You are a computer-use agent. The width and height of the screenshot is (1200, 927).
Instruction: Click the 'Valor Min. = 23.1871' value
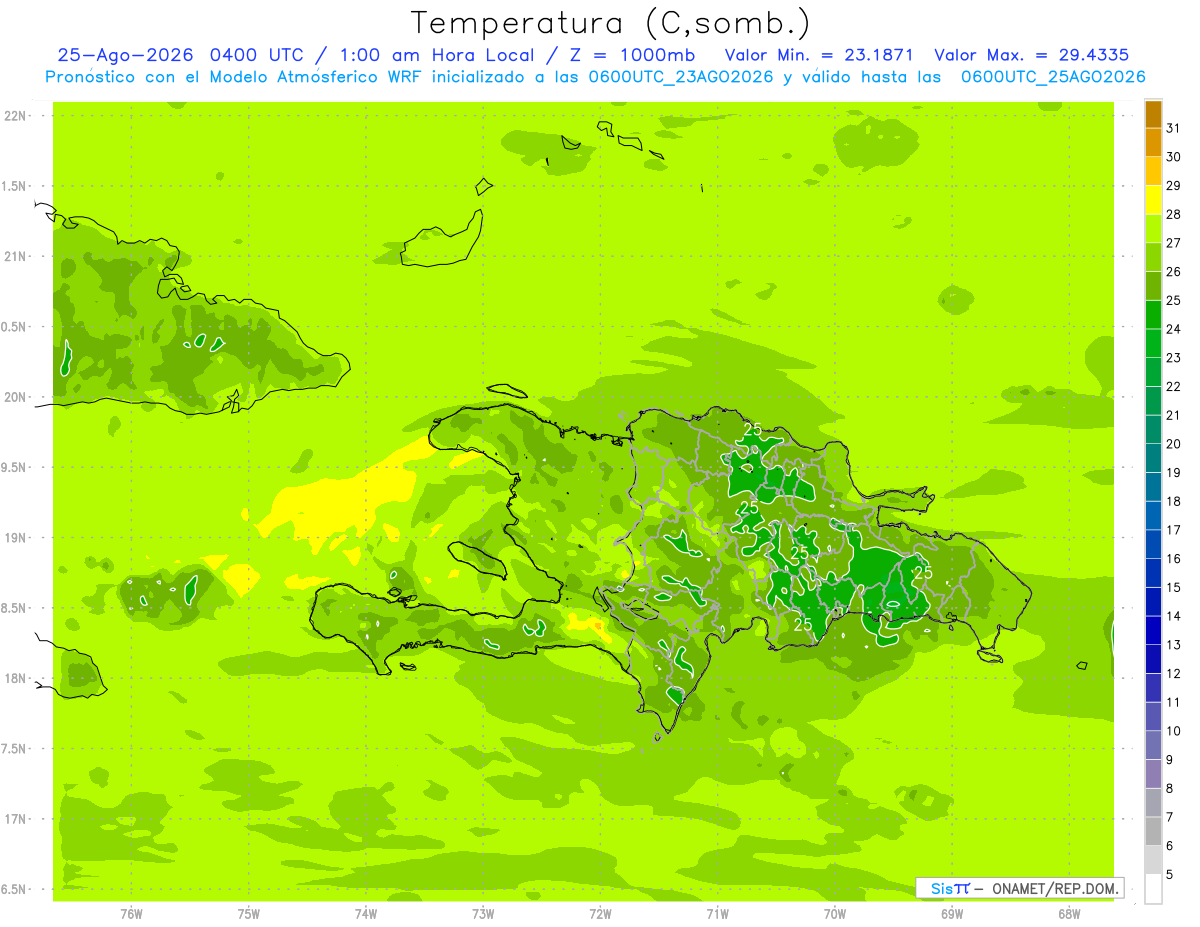[821, 55]
